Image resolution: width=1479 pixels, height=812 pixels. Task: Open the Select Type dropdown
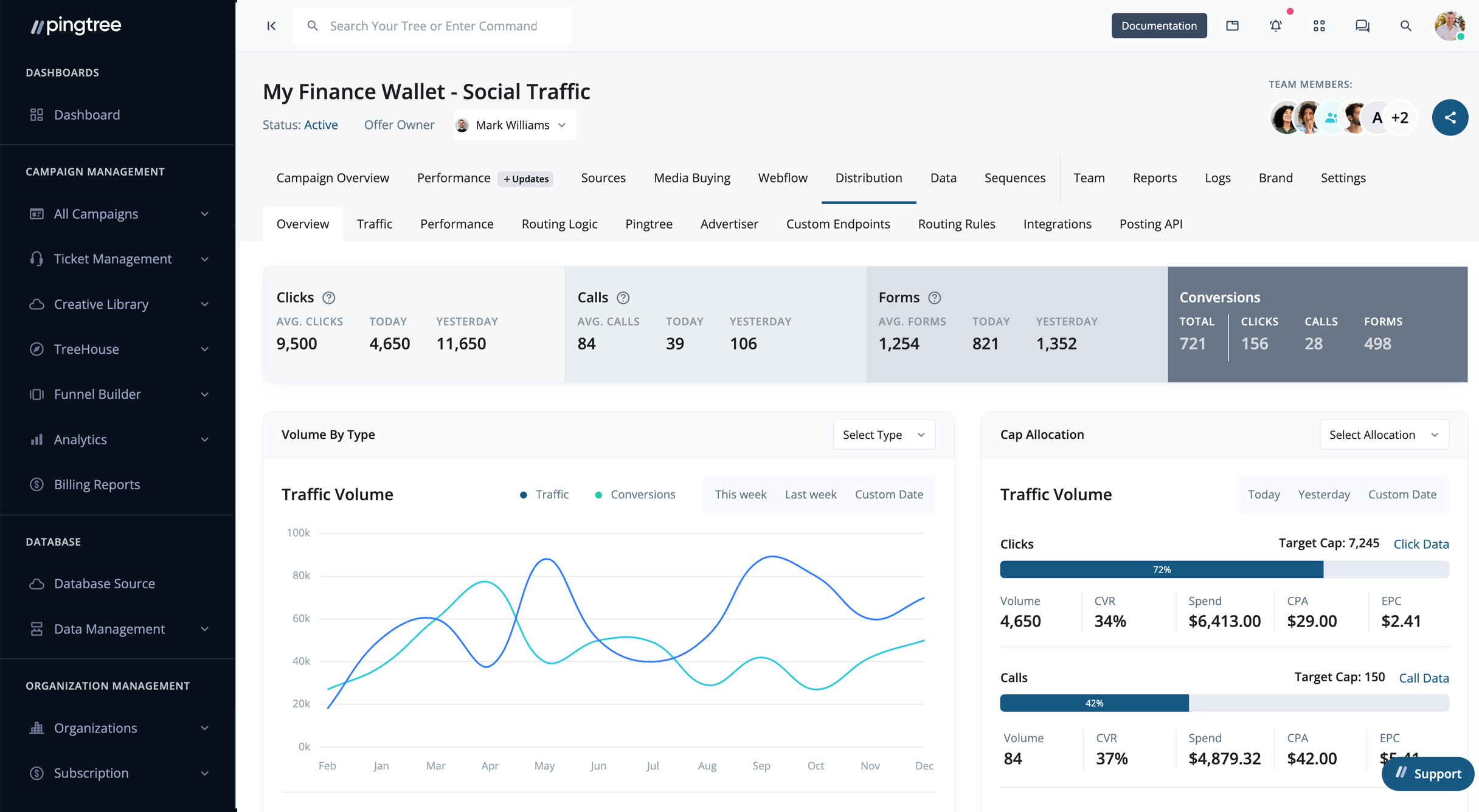pos(884,435)
